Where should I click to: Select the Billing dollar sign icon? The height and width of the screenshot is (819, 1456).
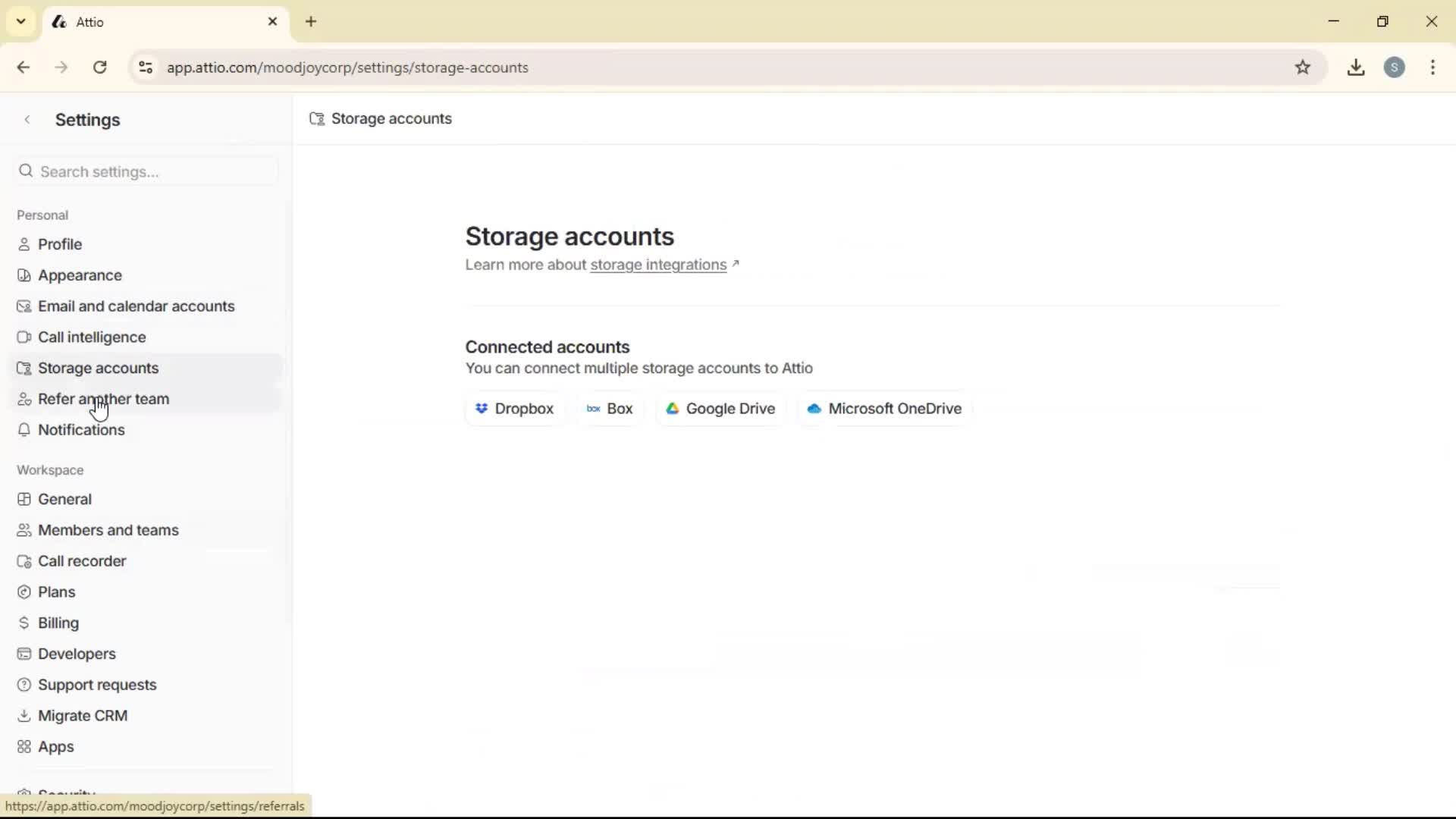25,623
